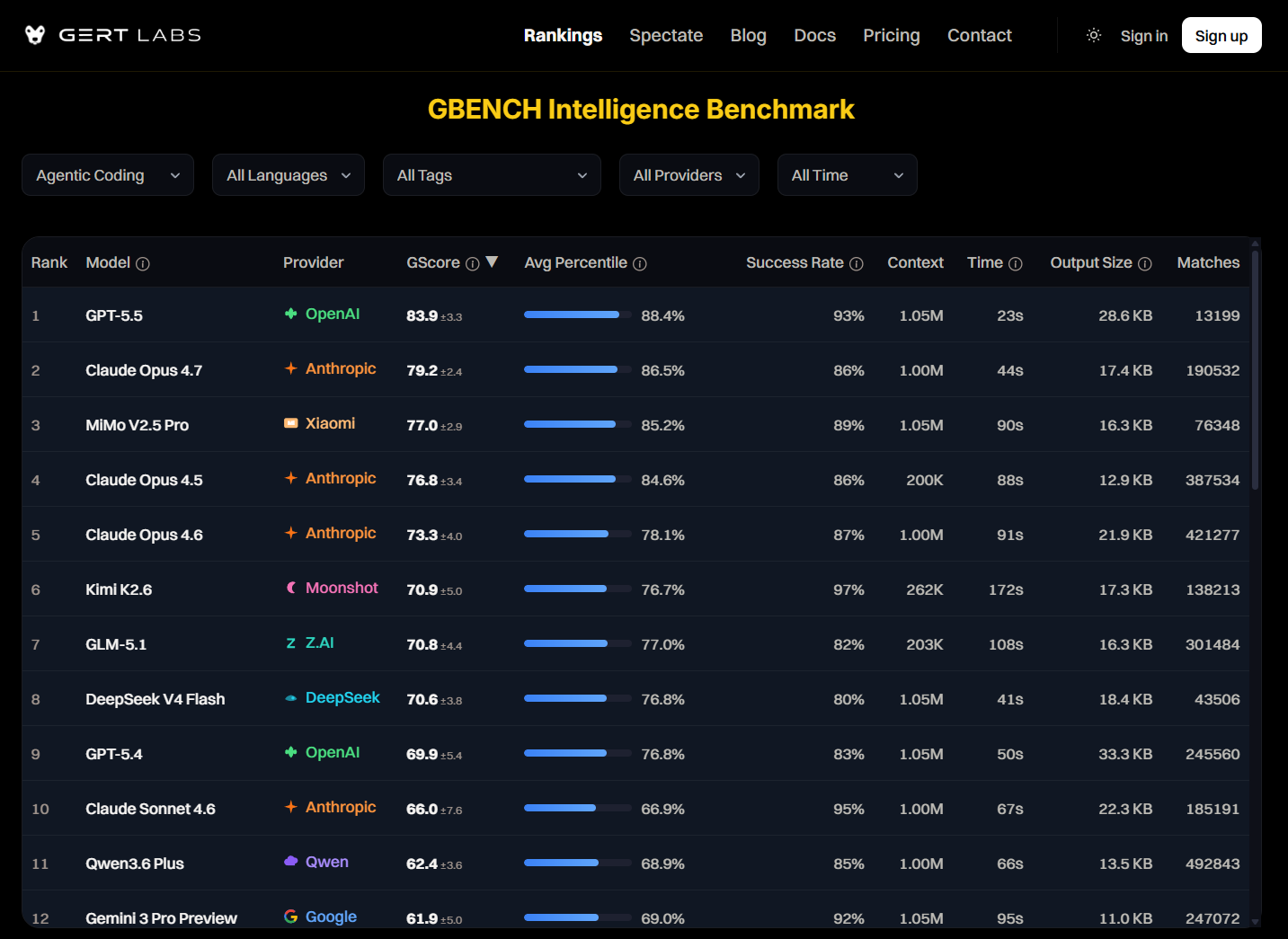Open the Blog nav item
This screenshot has width=1288, height=939.
(x=749, y=35)
